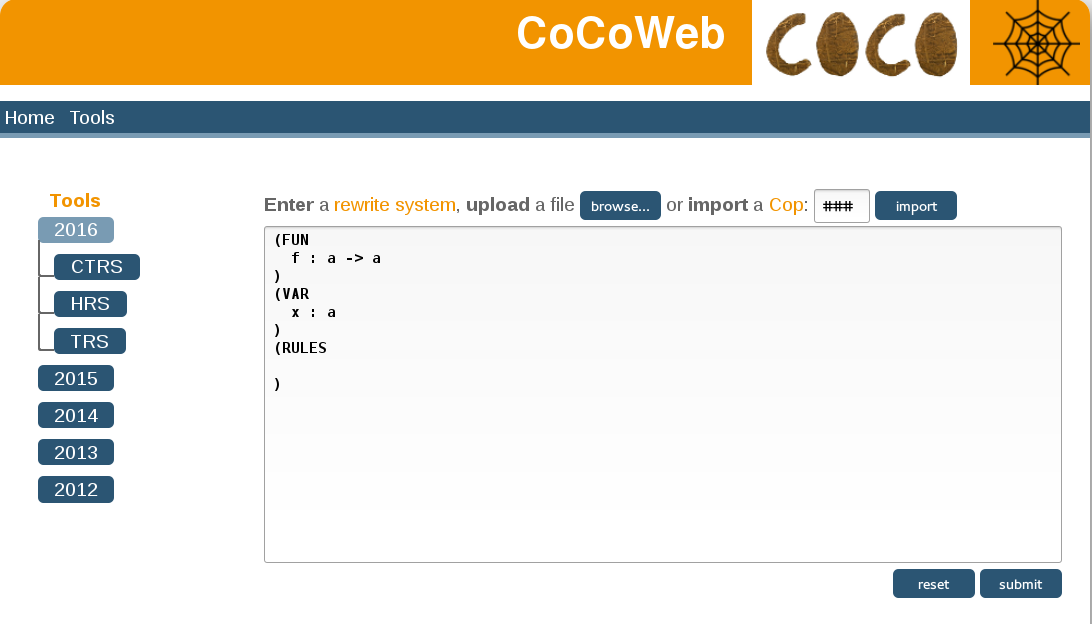Expand the 2012 tools group

pyautogui.click(x=76, y=490)
